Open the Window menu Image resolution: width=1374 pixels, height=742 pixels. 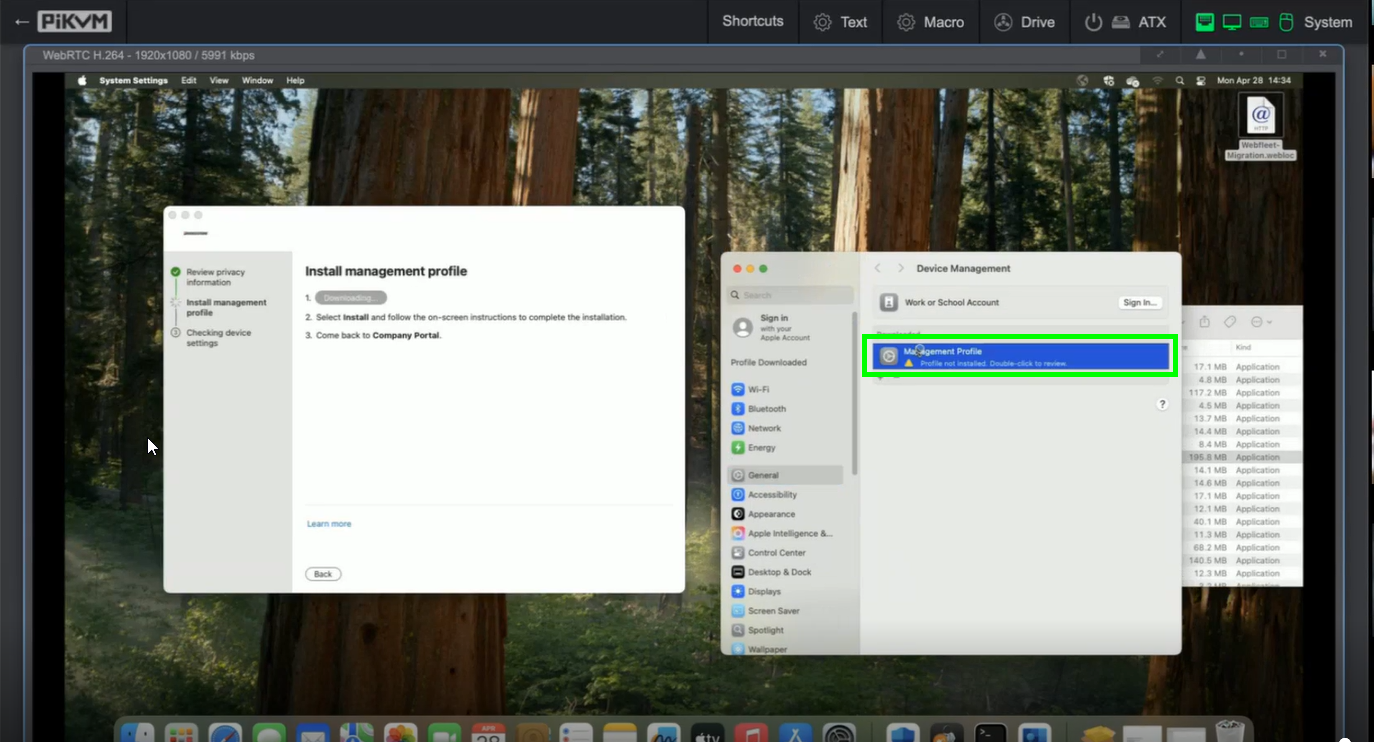257,81
